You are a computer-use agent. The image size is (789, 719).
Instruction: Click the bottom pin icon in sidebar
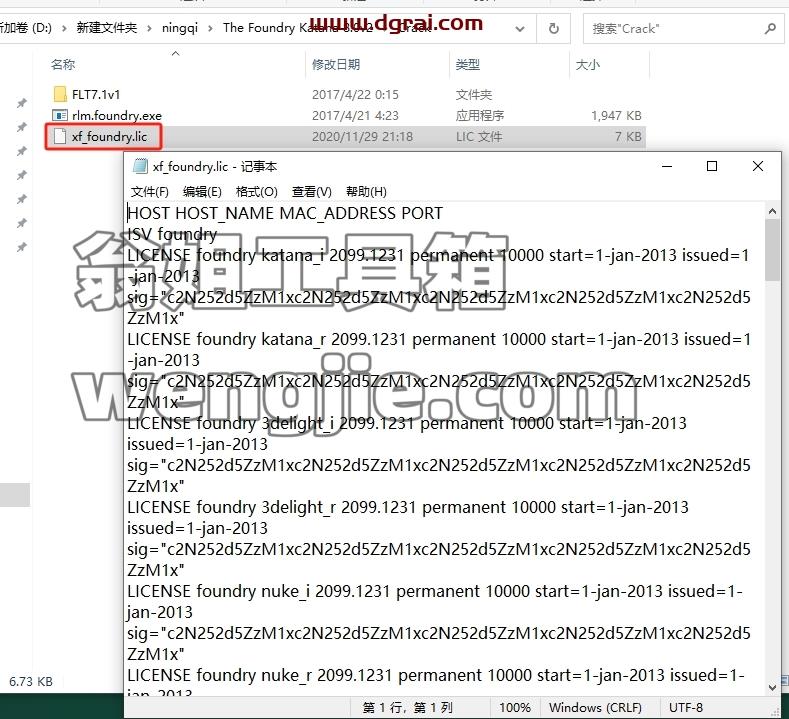click(21, 248)
